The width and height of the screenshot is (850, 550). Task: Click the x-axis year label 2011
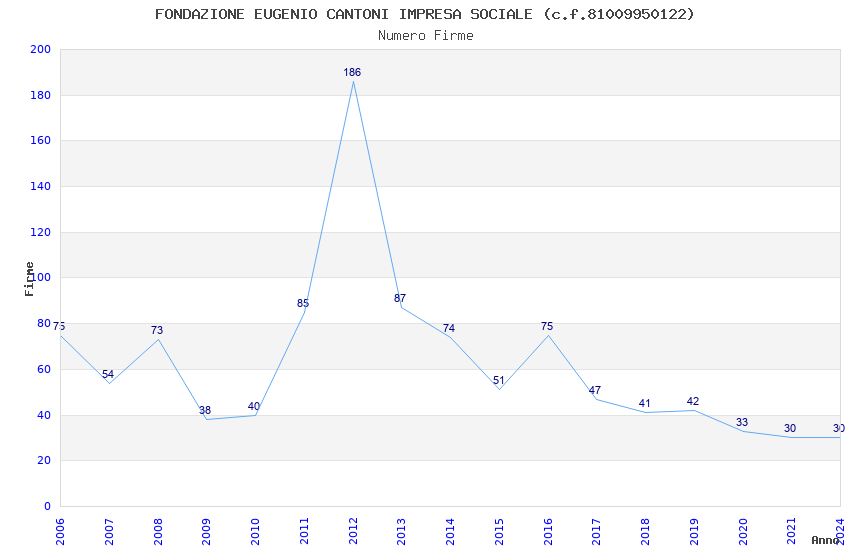304,532
